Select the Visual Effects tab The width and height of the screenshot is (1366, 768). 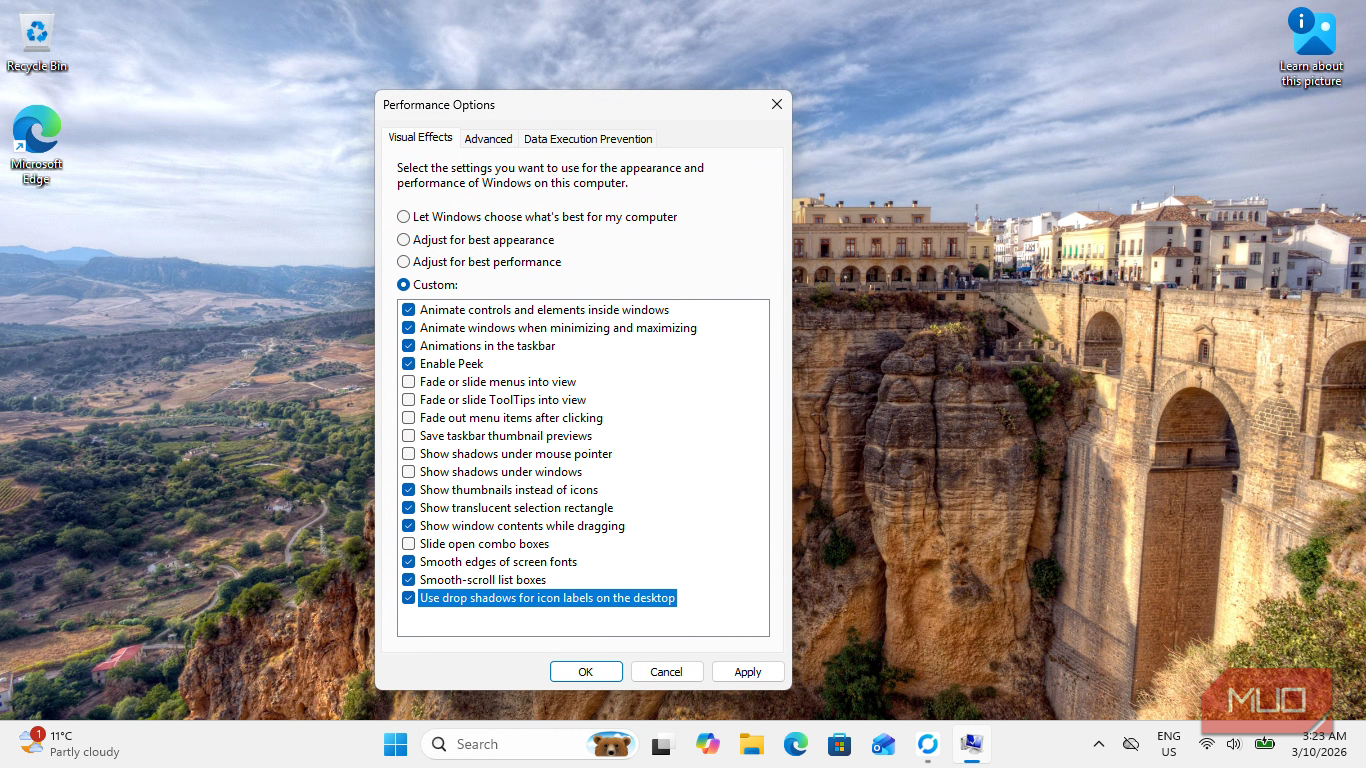click(420, 137)
